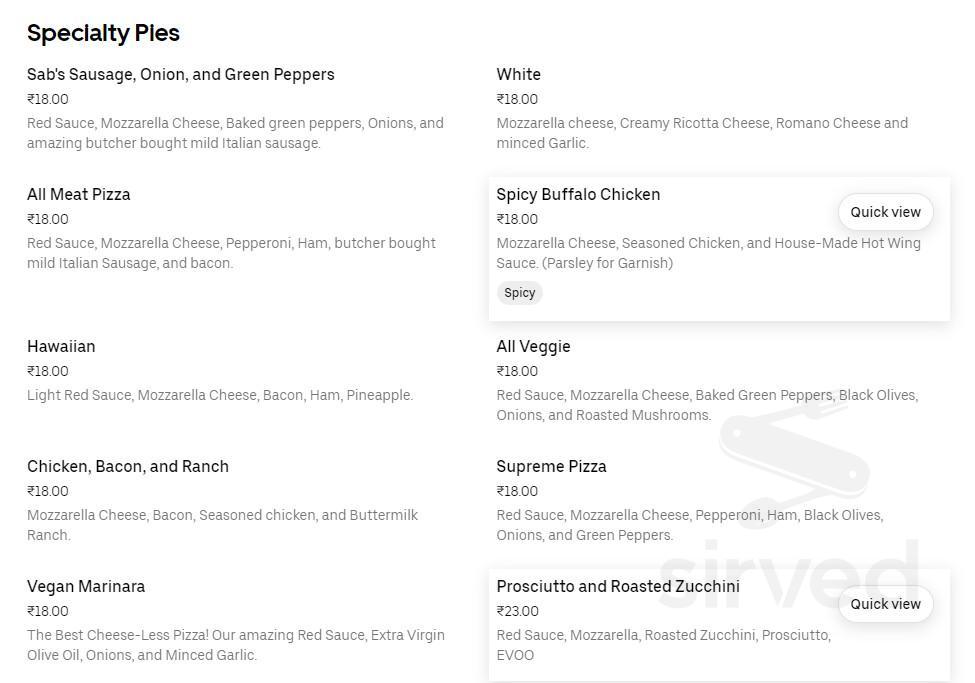The width and height of the screenshot is (975, 683).
Task: Select the Spicy tag on Spicy Buffalo Chicken
Action: click(x=519, y=292)
